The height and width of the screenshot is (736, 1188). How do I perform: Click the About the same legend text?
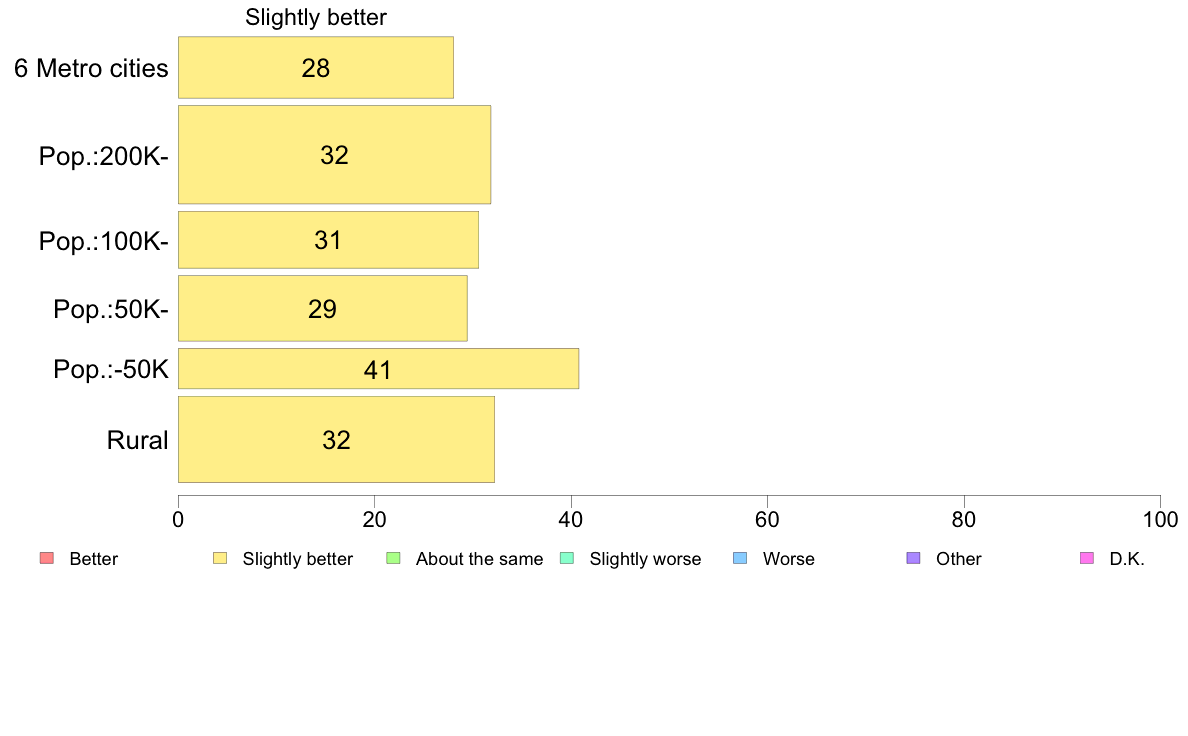click(x=480, y=559)
